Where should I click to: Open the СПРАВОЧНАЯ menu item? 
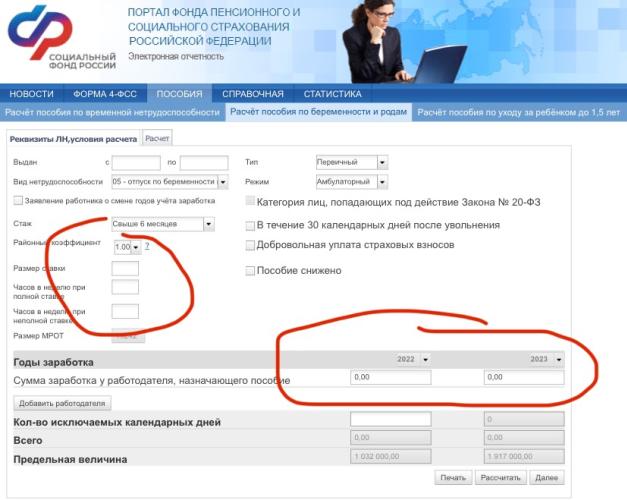pyautogui.click(x=253, y=94)
